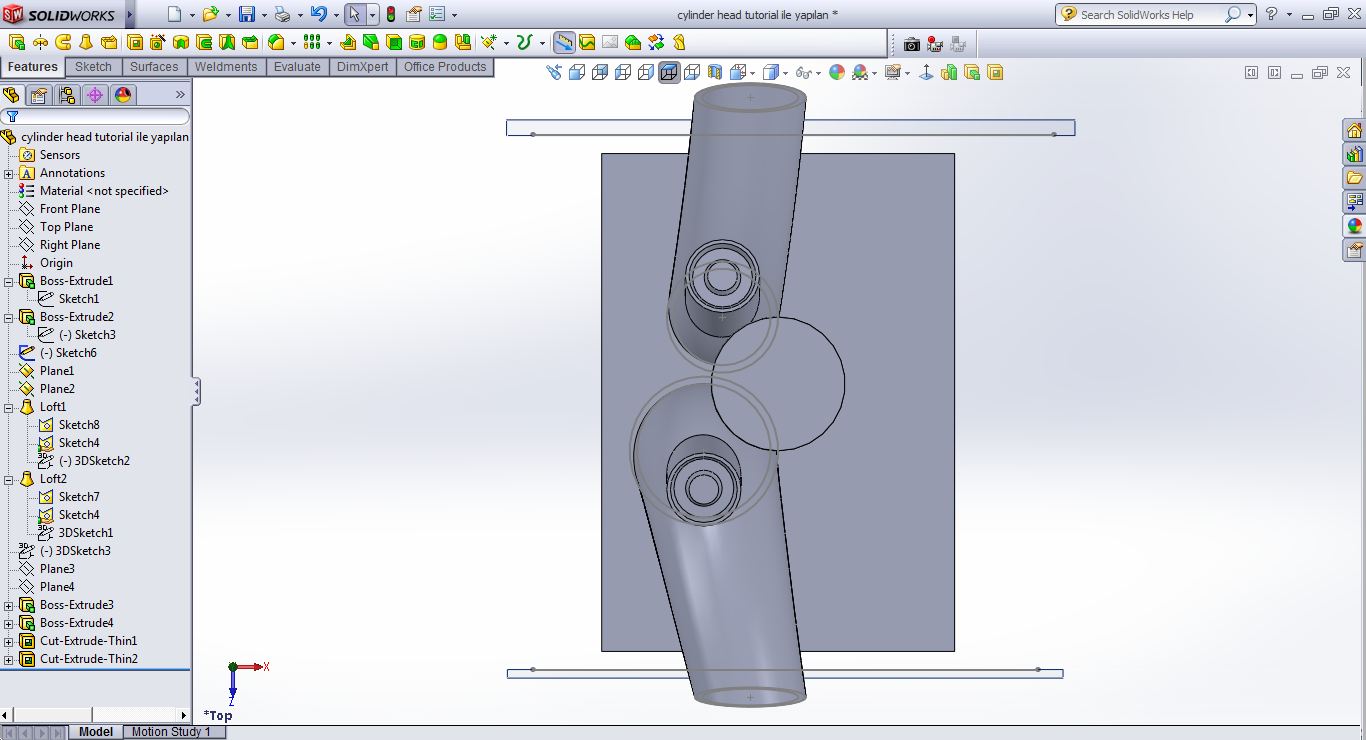Toggle the Hidden Lines Removed display style
This screenshot has width=1366, height=740.
click(x=645, y=72)
